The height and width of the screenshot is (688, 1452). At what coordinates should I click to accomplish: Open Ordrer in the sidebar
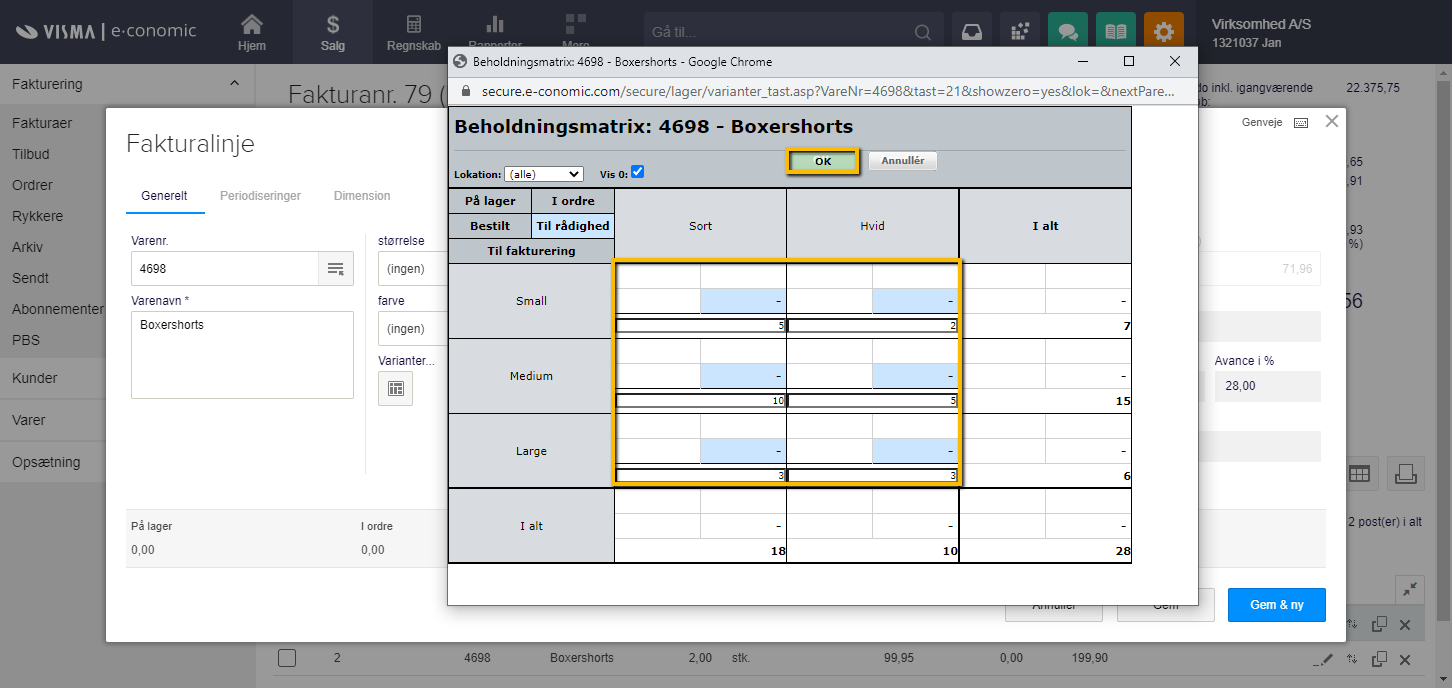click(x=33, y=185)
